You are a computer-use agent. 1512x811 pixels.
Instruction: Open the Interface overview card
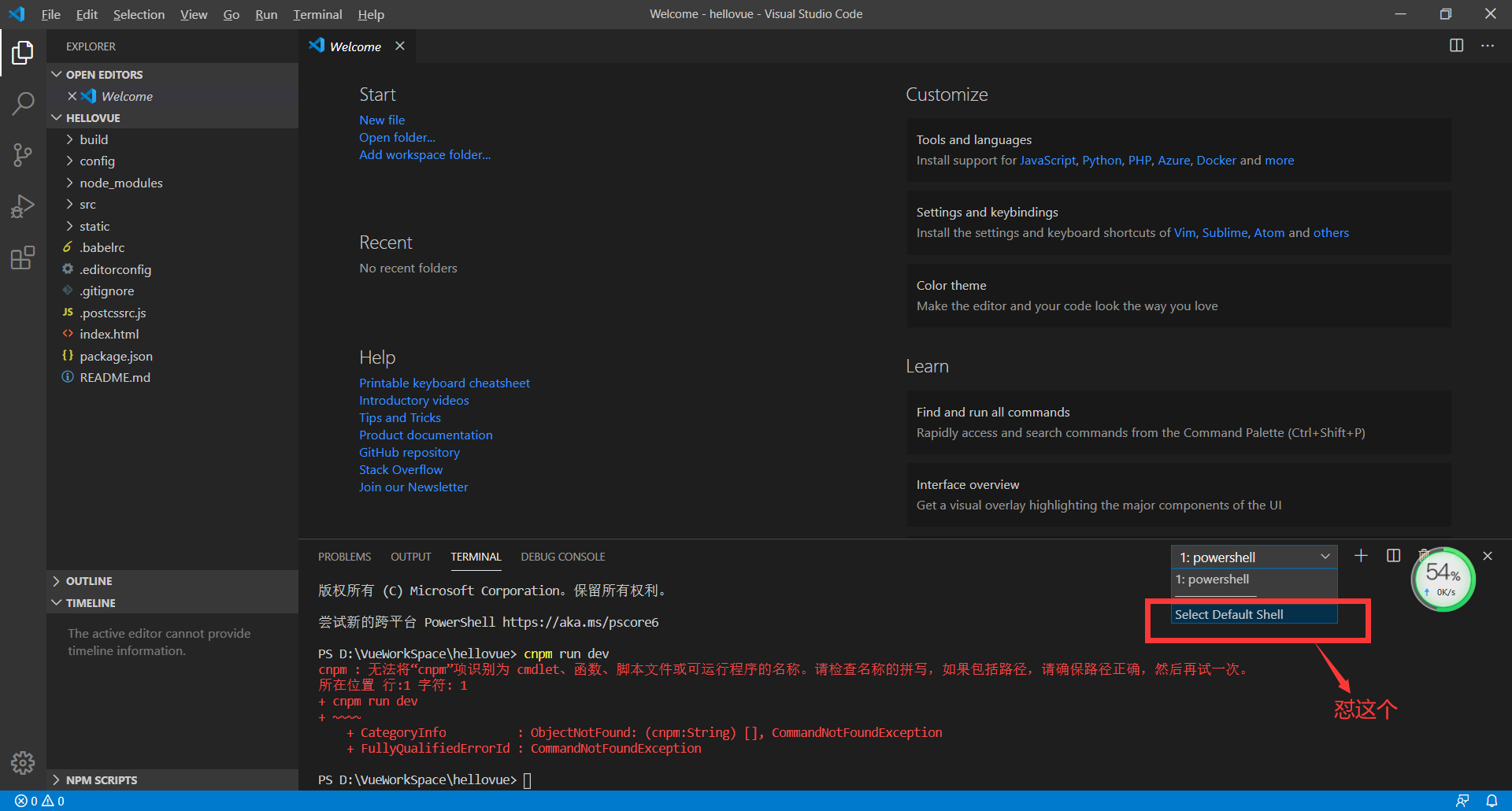(x=1179, y=494)
